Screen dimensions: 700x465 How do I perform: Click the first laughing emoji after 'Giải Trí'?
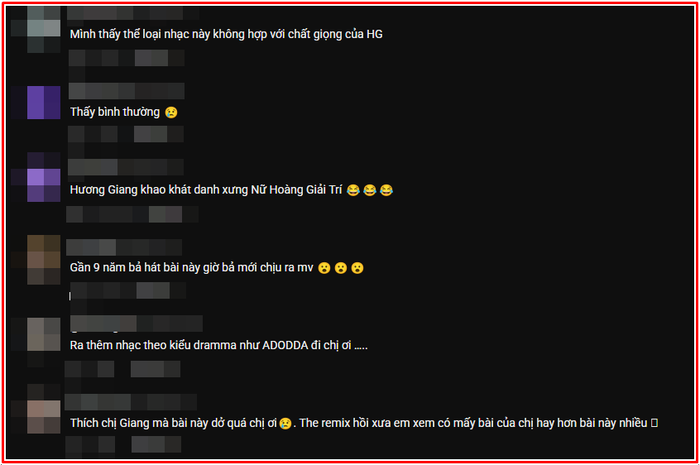353,190
